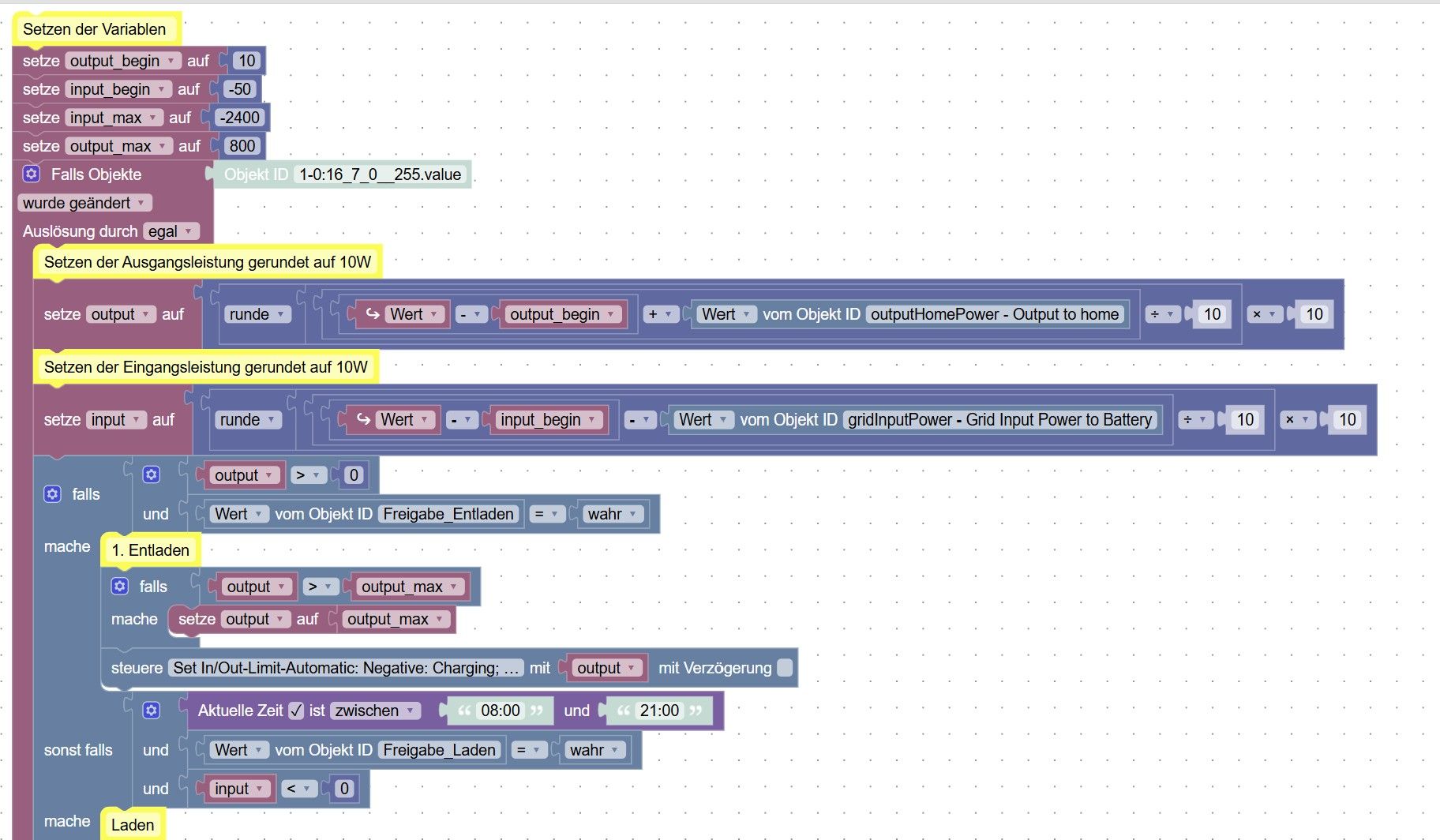1440x840 pixels.
Task: Open the '=' operator after Freigabe_Entladen
Action: pos(546,514)
